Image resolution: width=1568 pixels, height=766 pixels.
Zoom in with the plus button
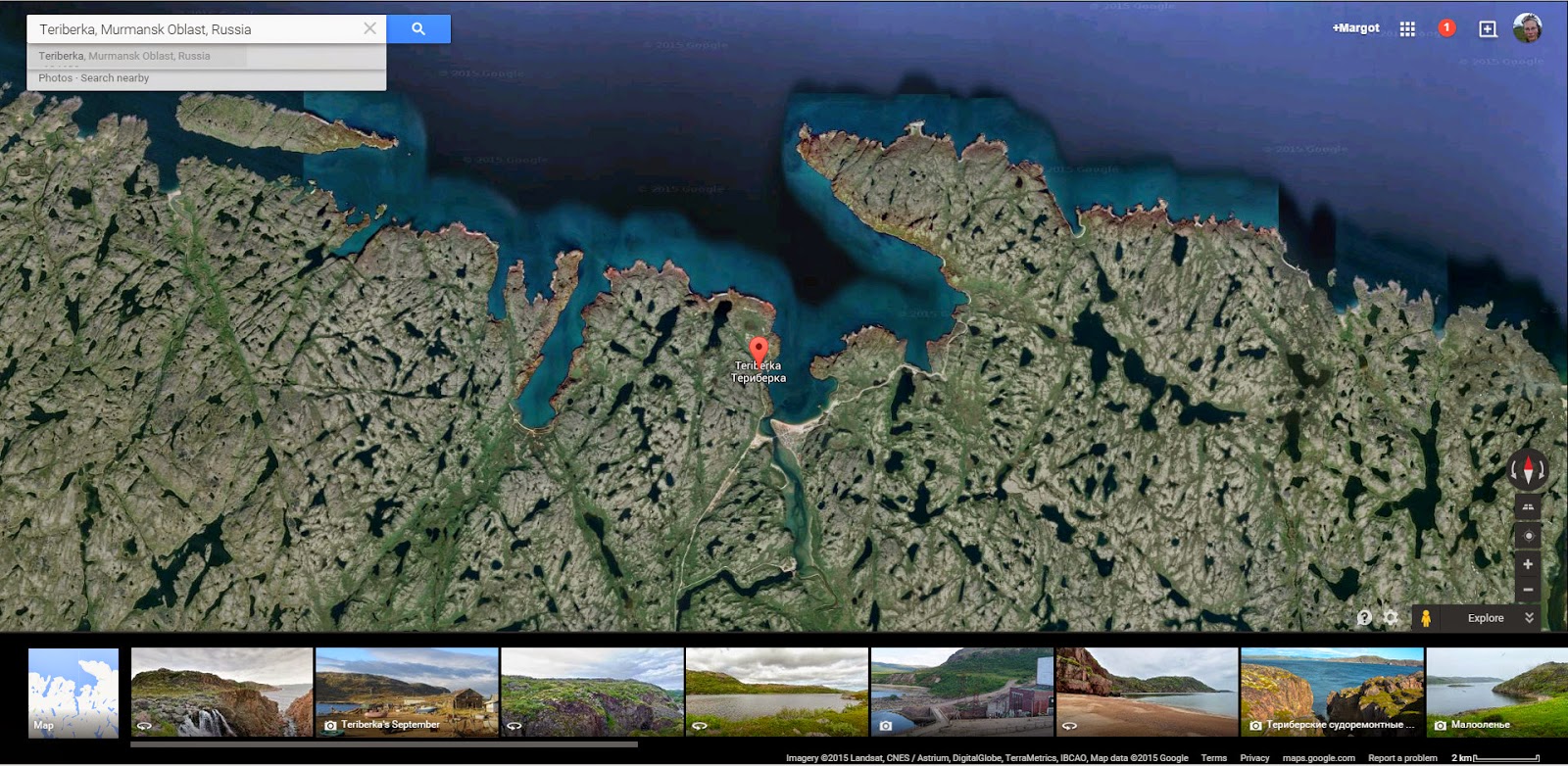click(1528, 564)
